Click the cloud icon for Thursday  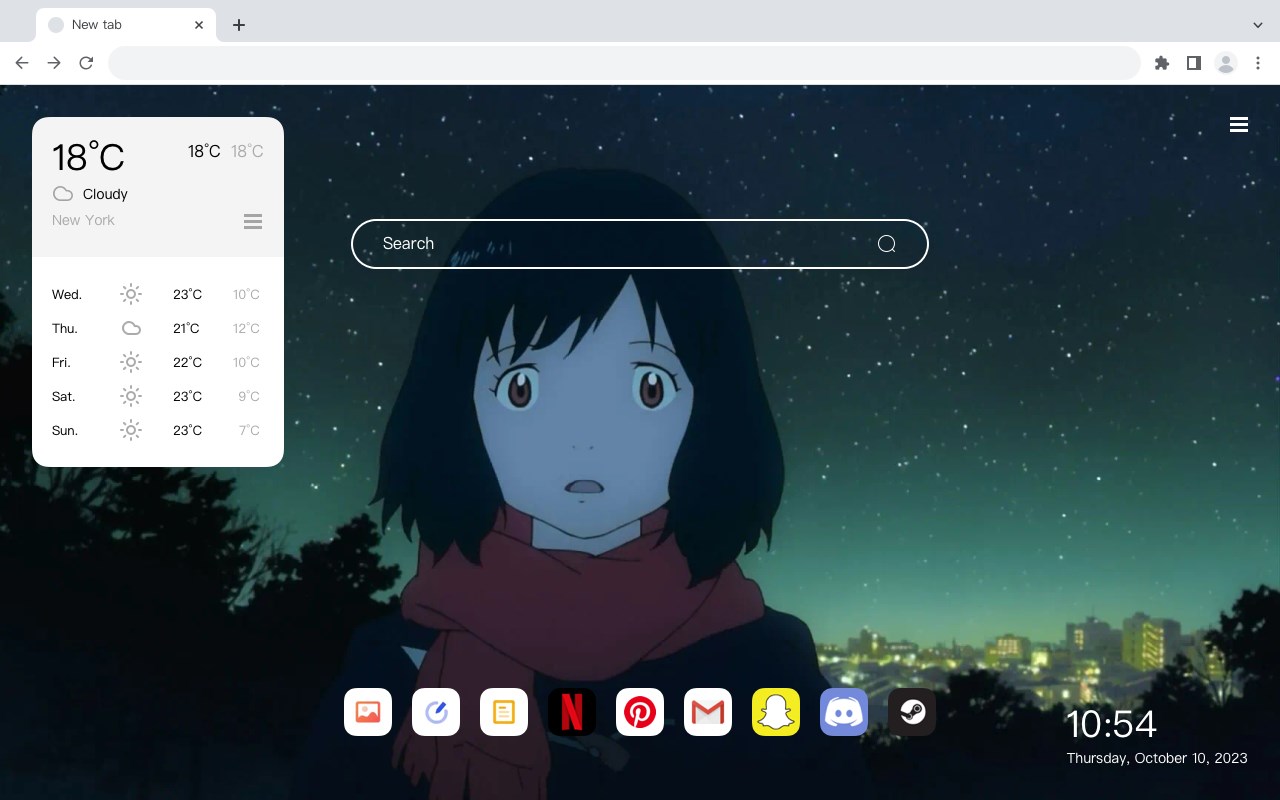tap(131, 328)
